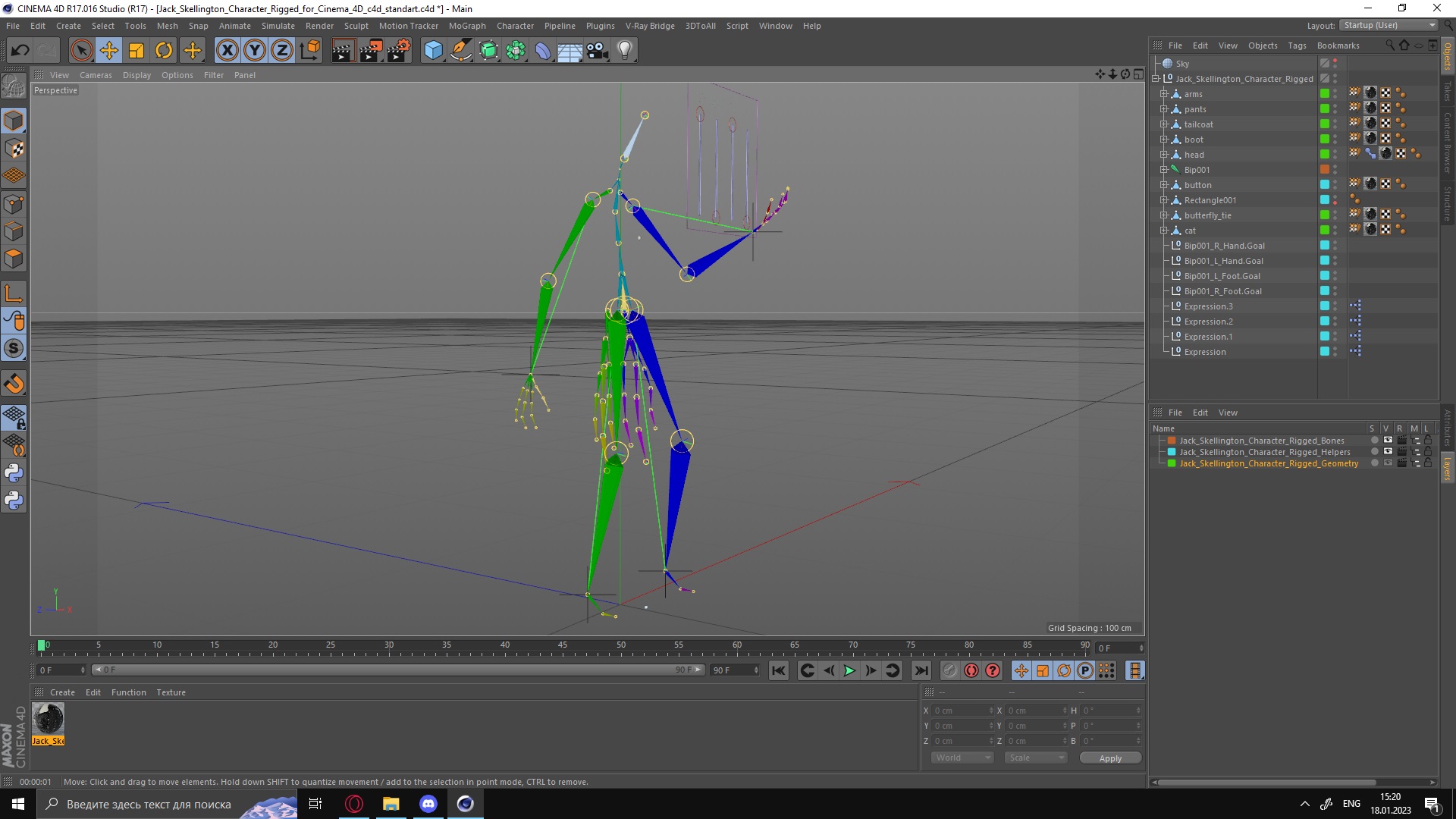Switch to Points mode

tap(14, 204)
